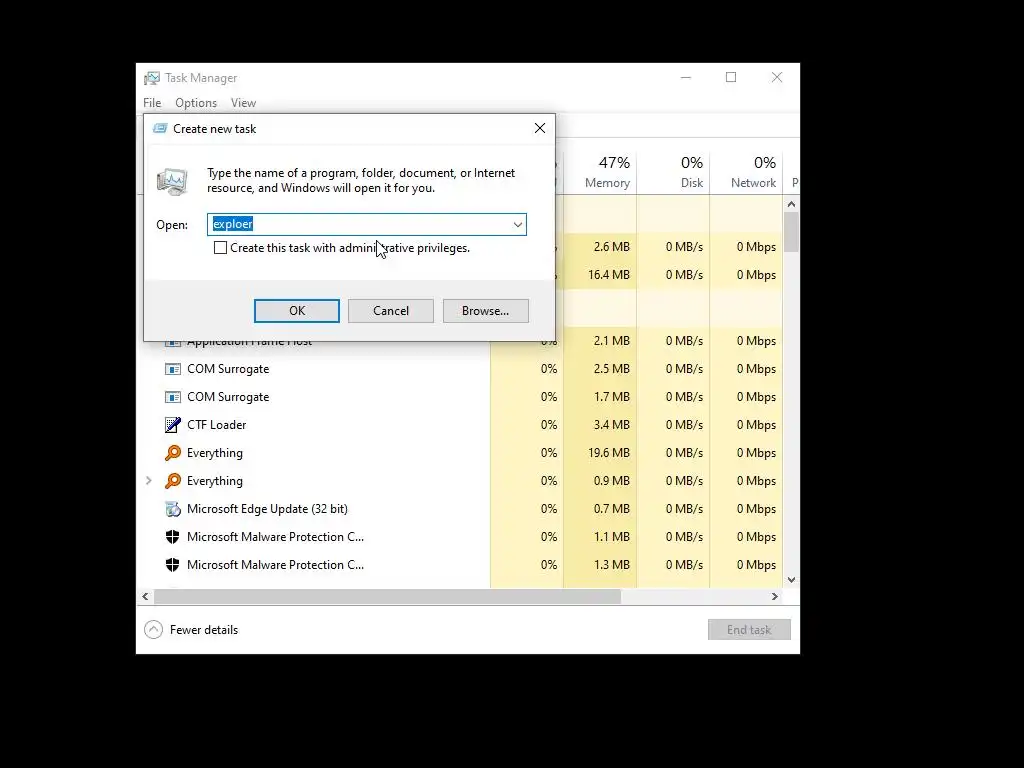Open the View menu
This screenshot has width=1024, height=768.
coord(243,103)
